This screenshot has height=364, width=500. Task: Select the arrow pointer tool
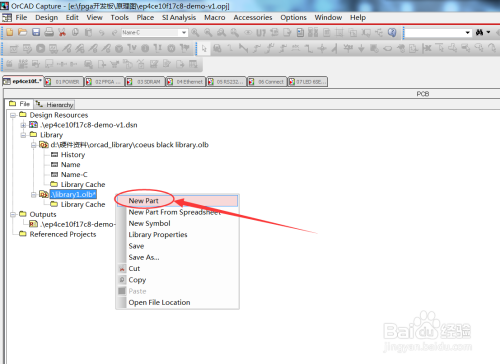pyautogui.click(x=204, y=49)
